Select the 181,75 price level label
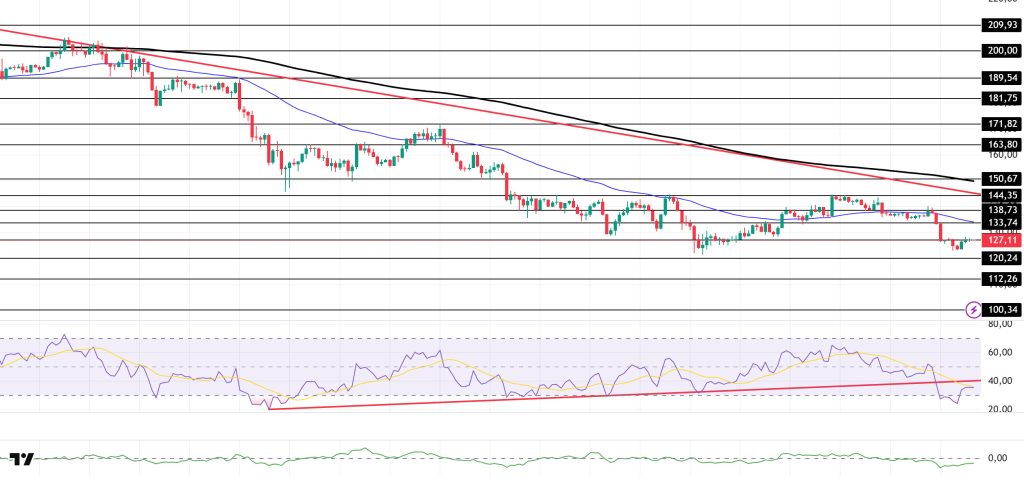1024x482 pixels. click(1000, 98)
